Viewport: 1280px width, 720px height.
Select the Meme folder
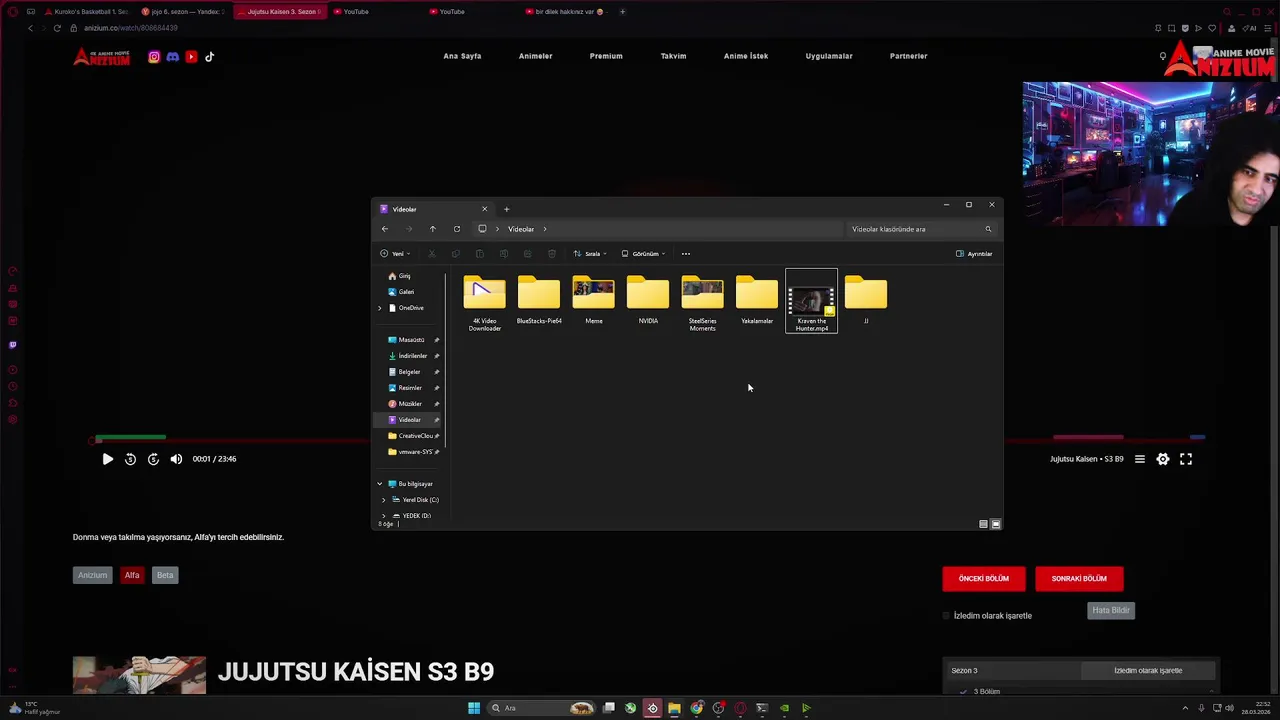(x=594, y=300)
